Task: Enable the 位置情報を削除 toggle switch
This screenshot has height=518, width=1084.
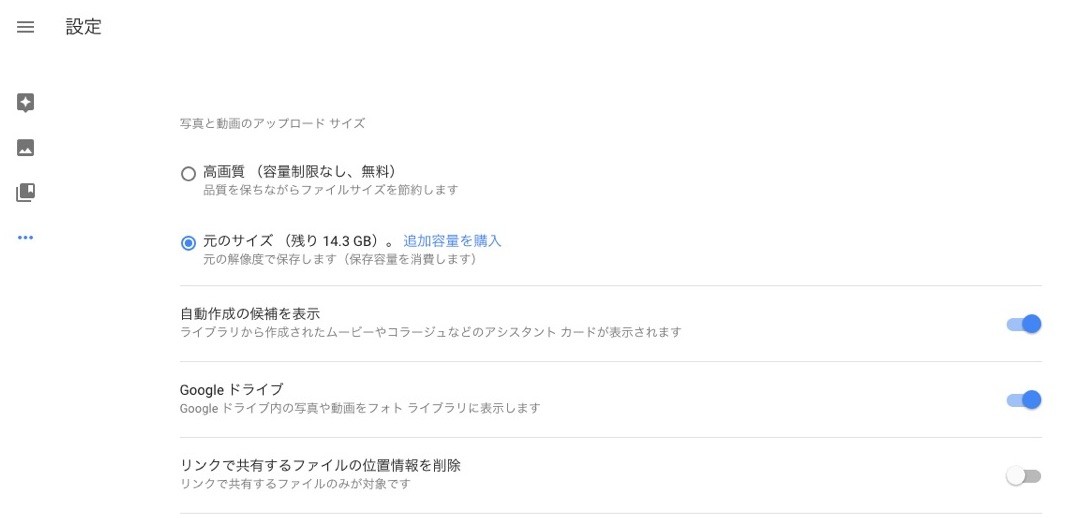Action: (x=1024, y=476)
